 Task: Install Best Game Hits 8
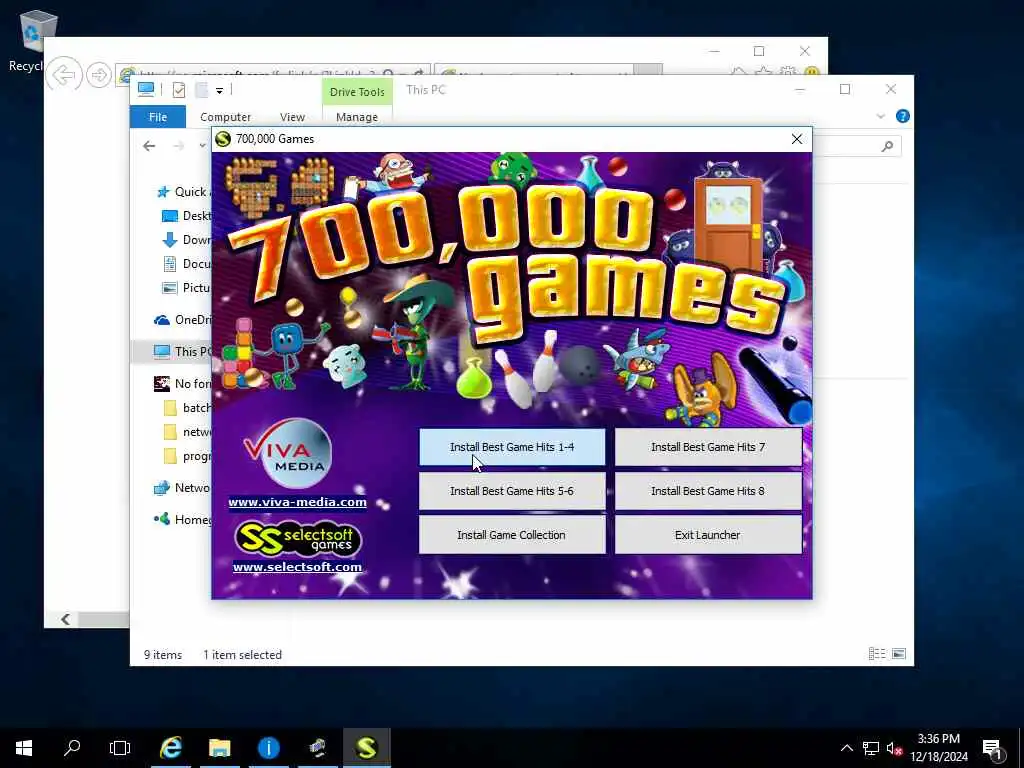pos(708,491)
